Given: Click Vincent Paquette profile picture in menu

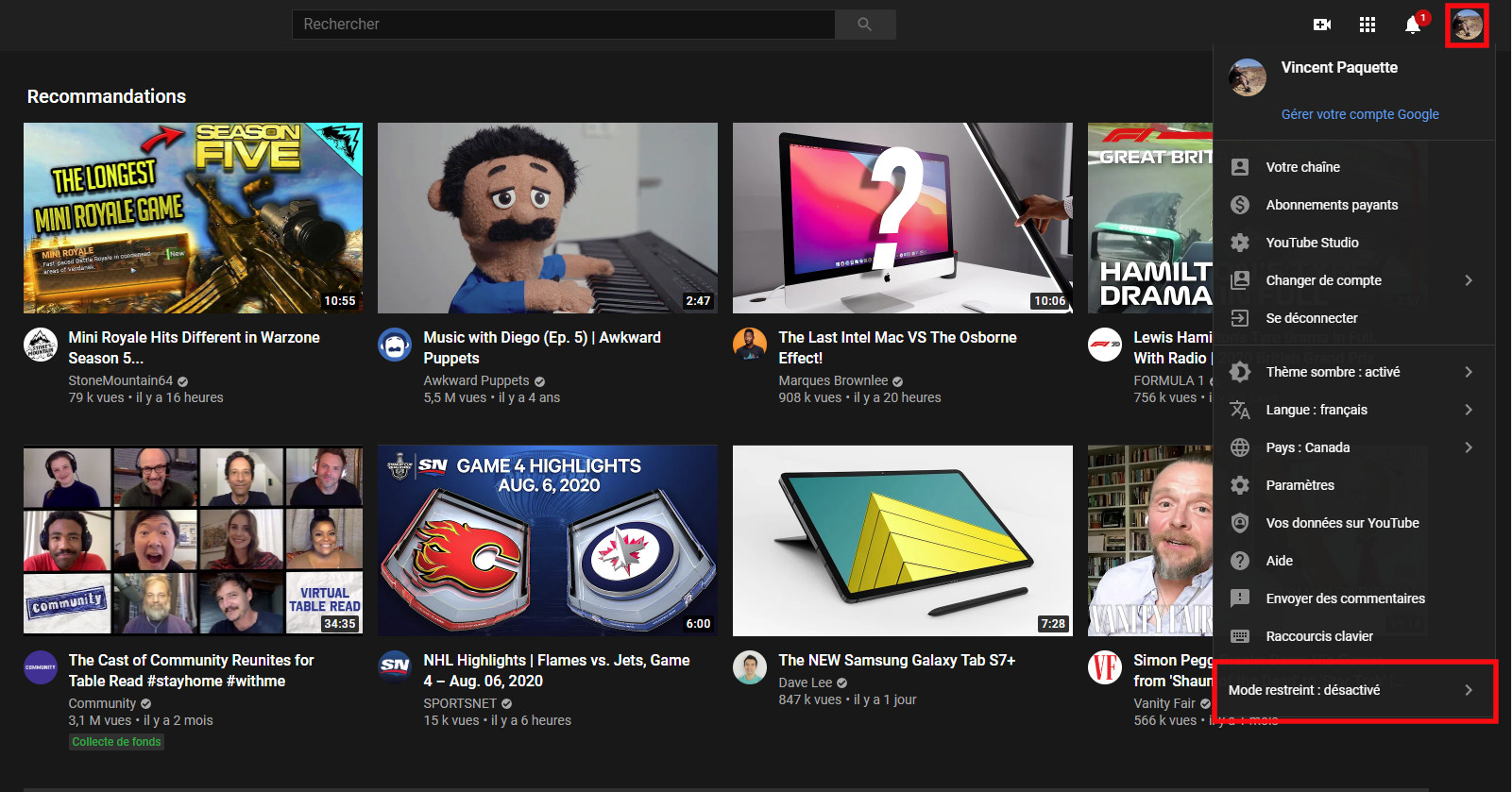Looking at the screenshot, I should [1248, 77].
